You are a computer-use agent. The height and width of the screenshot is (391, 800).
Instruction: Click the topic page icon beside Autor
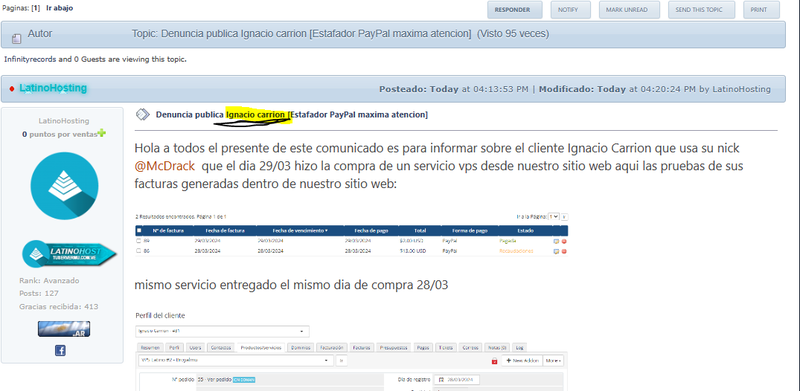[16, 38]
